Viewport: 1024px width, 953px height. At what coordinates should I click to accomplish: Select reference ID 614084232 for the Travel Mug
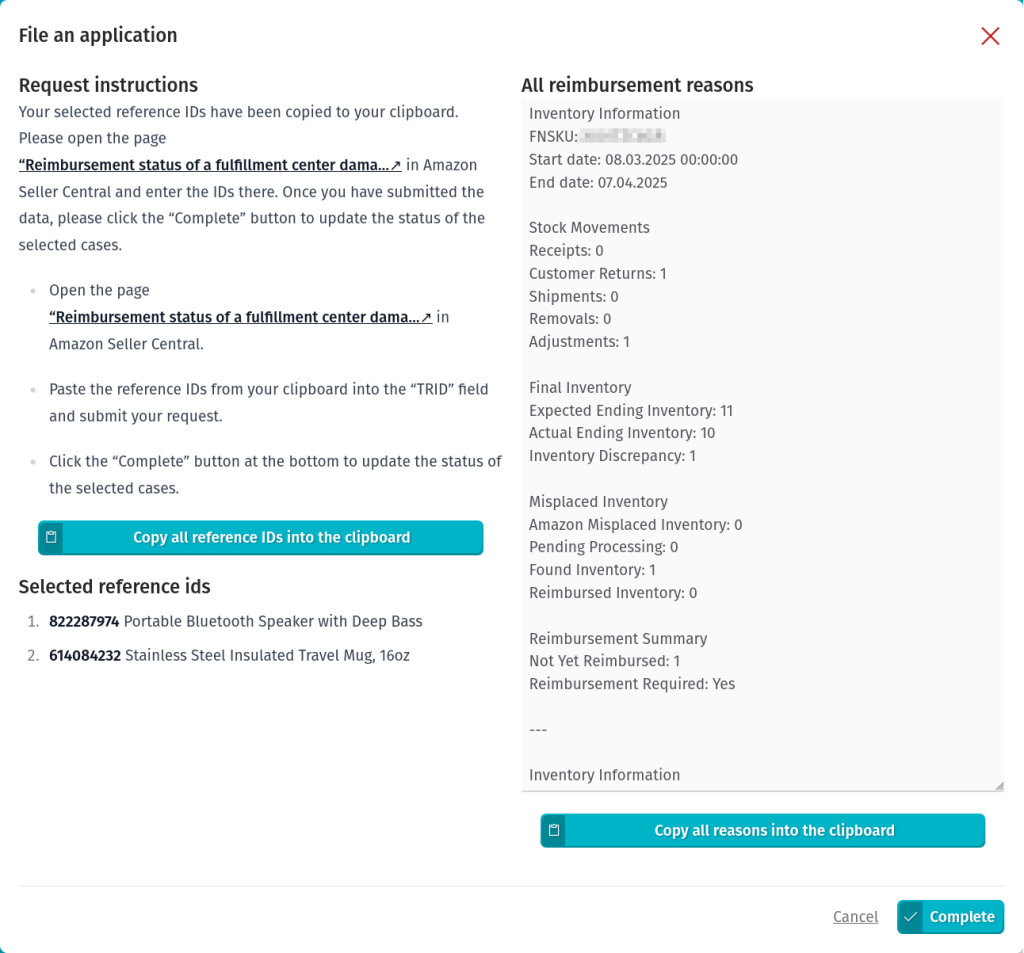pyautogui.click(x=84, y=655)
